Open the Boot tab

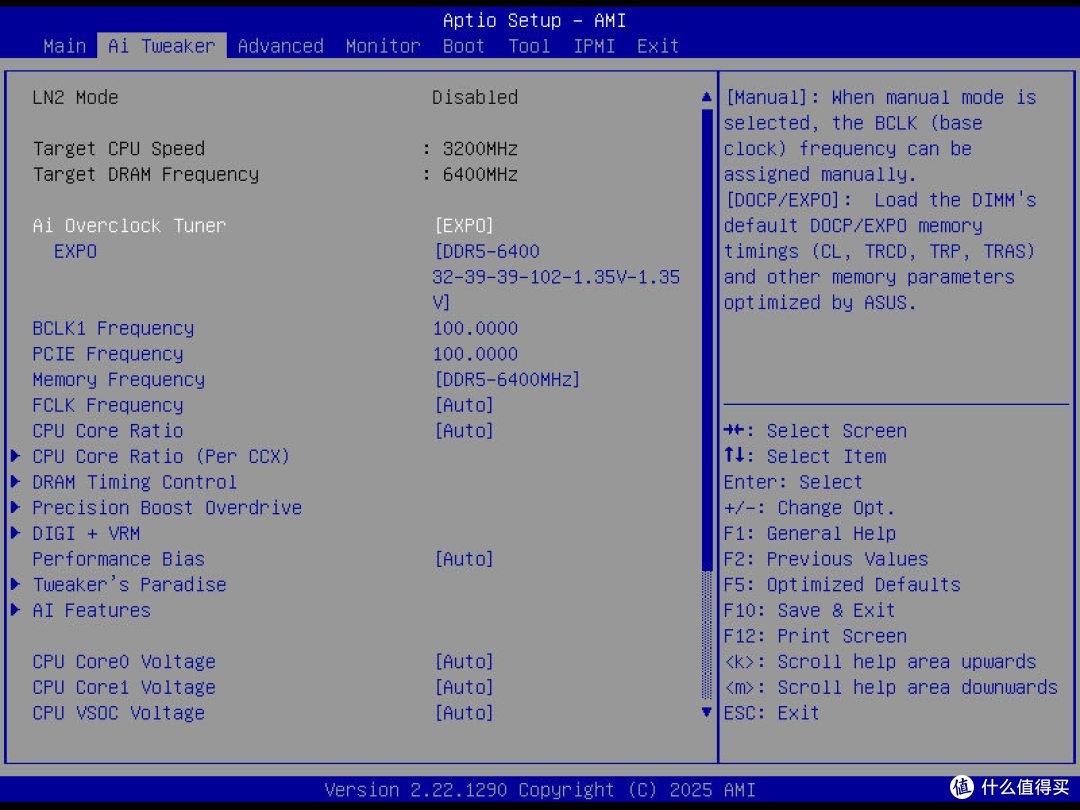point(464,46)
